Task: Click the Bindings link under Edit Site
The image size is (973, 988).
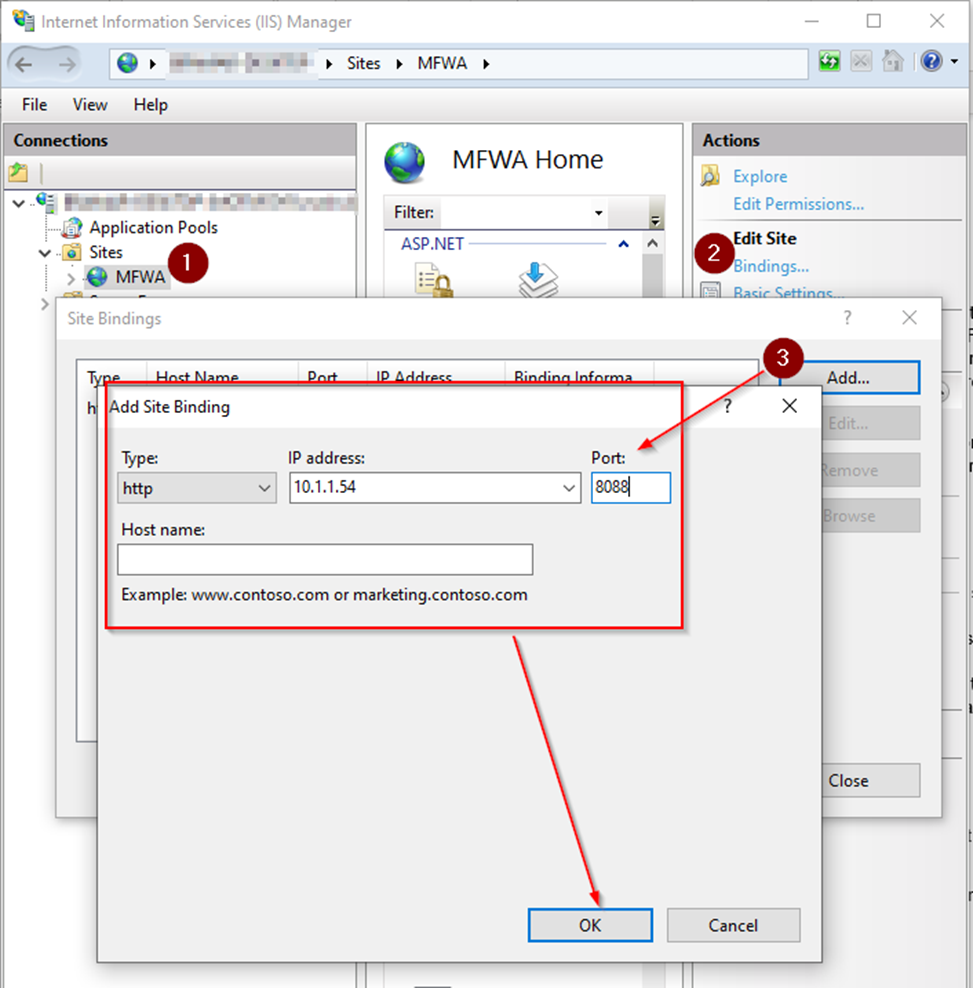Action: coord(771,266)
